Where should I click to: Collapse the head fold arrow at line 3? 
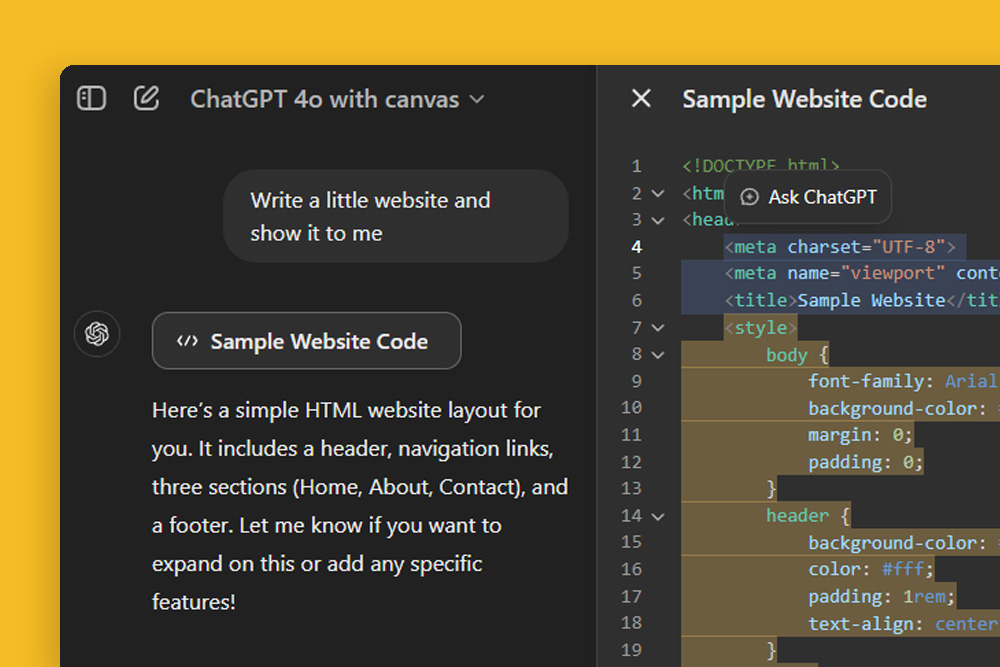[x=658, y=221]
